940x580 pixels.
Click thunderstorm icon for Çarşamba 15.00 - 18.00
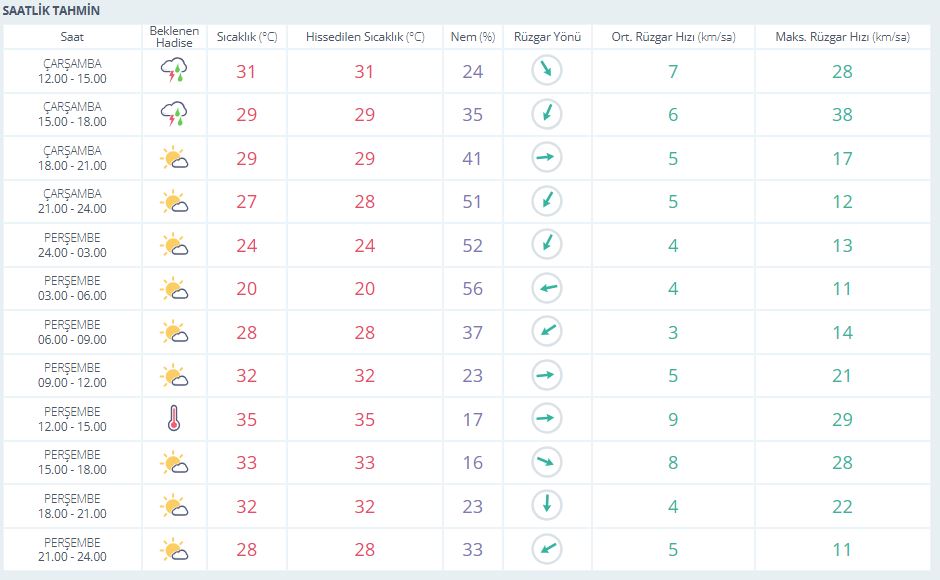(174, 114)
